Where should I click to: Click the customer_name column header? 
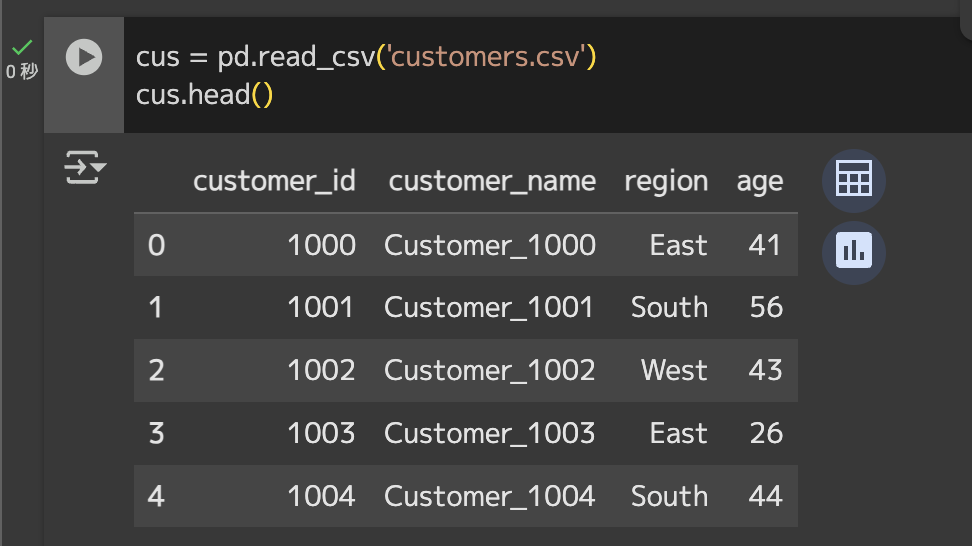point(492,182)
